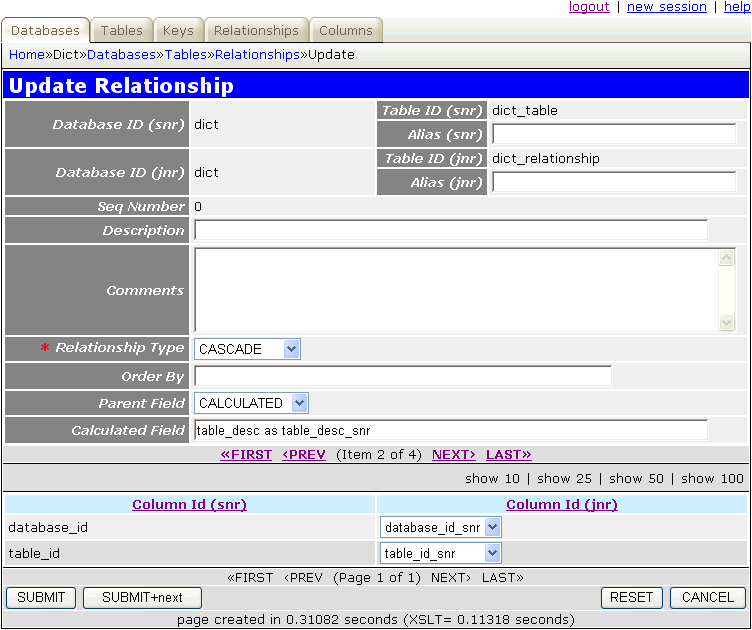
Task: Go to NEXT› item link
Action: pyautogui.click(x=454, y=455)
